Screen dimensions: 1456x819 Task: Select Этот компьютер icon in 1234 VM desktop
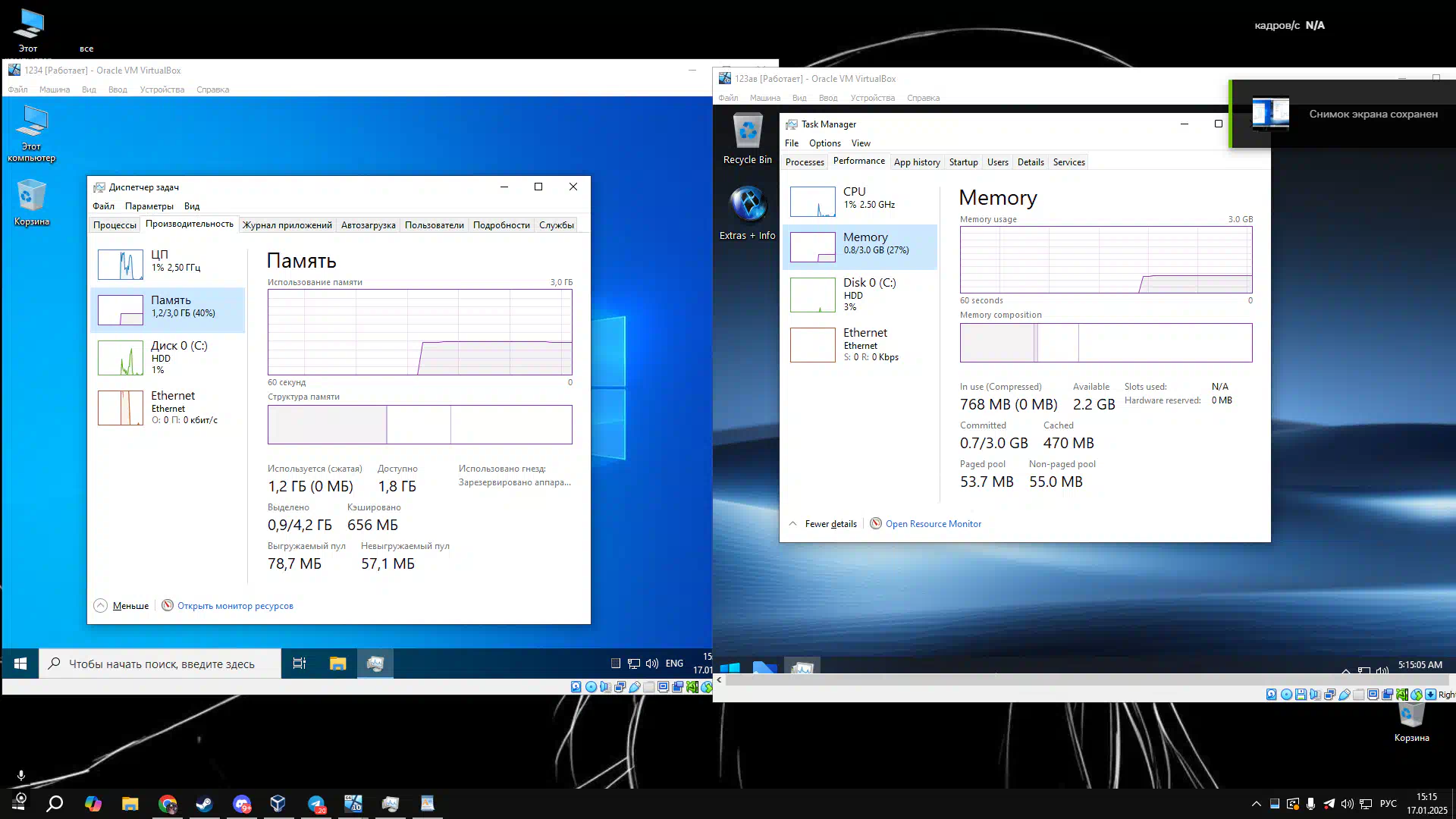tap(31, 133)
